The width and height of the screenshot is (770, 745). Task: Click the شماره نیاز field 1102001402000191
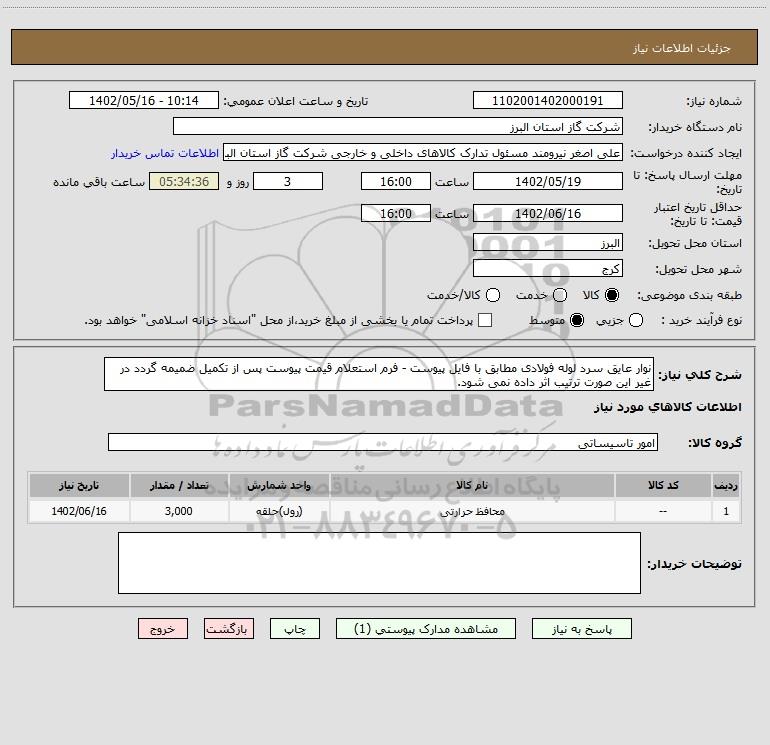tap(548, 101)
